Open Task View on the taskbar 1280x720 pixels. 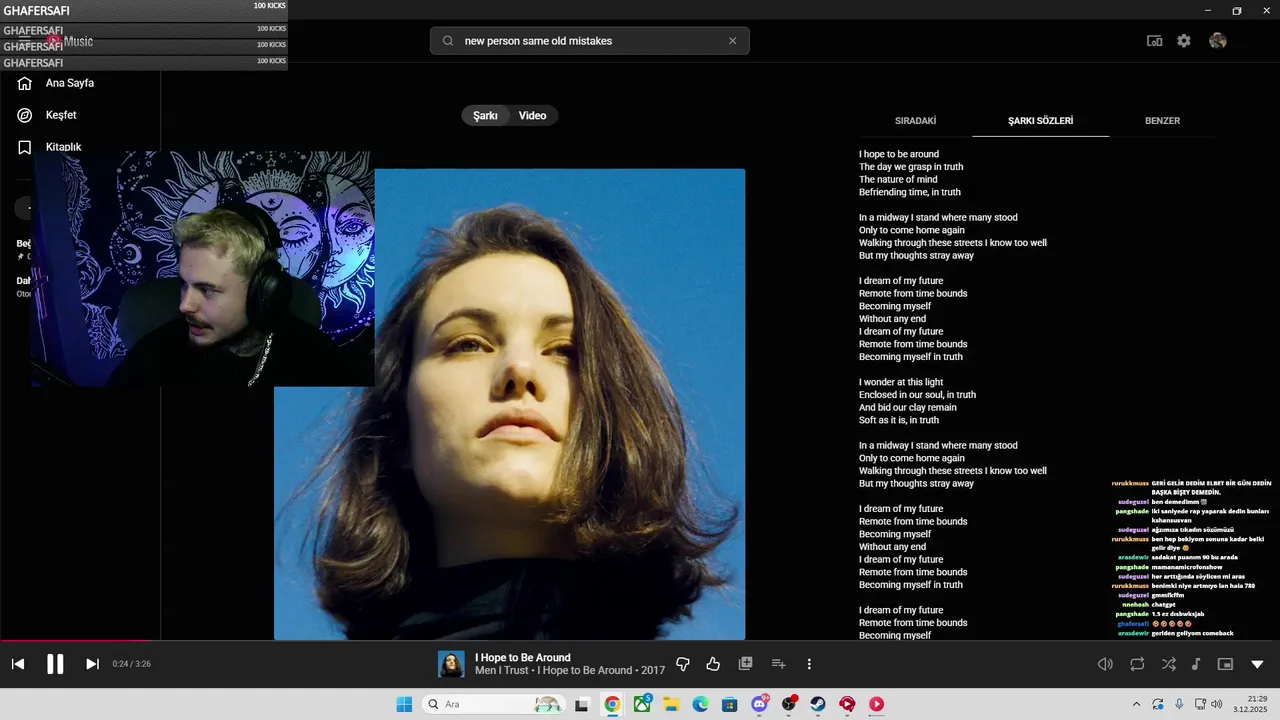coord(582,704)
